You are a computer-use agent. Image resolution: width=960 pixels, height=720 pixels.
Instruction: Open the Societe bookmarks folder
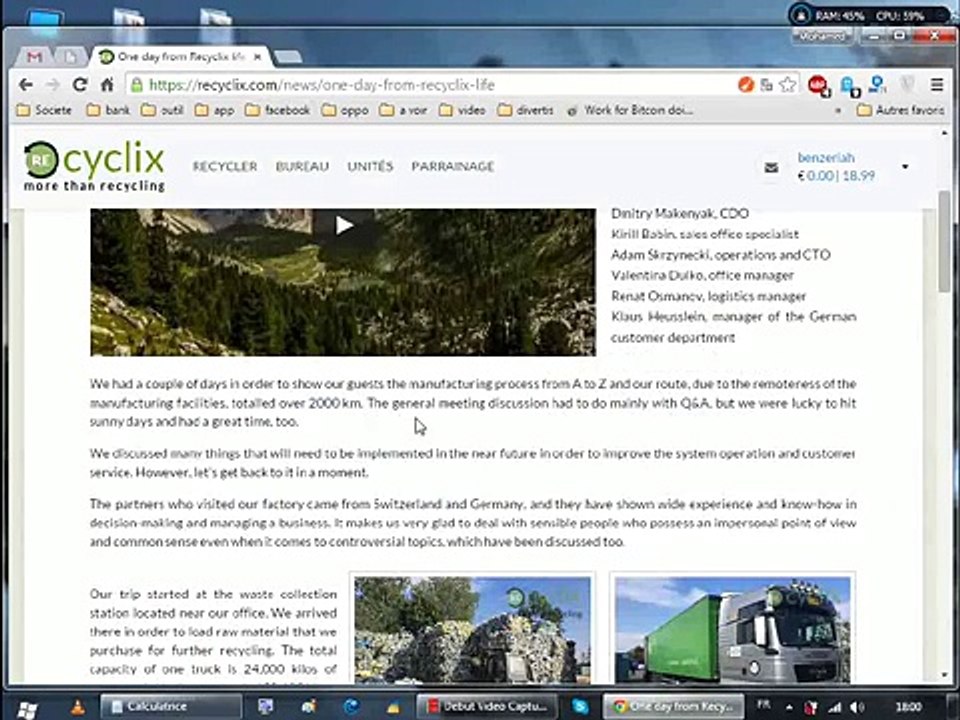click(44, 110)
